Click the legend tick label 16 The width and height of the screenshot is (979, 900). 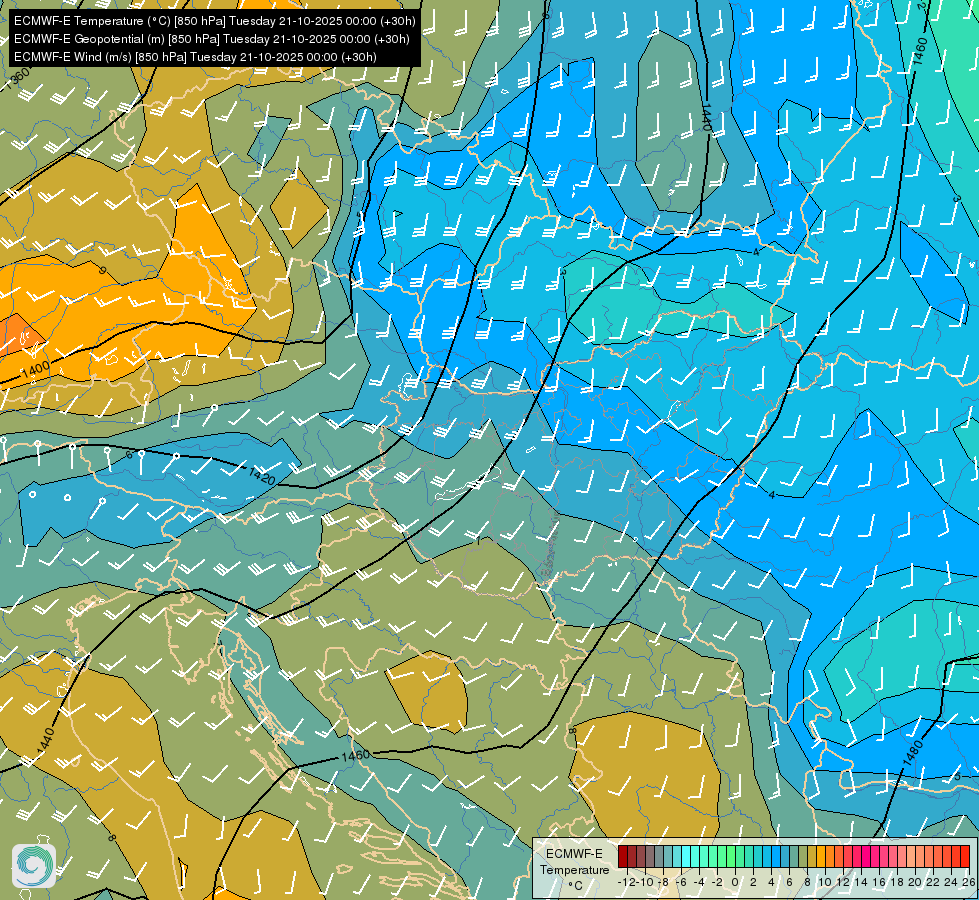[879, 882]
